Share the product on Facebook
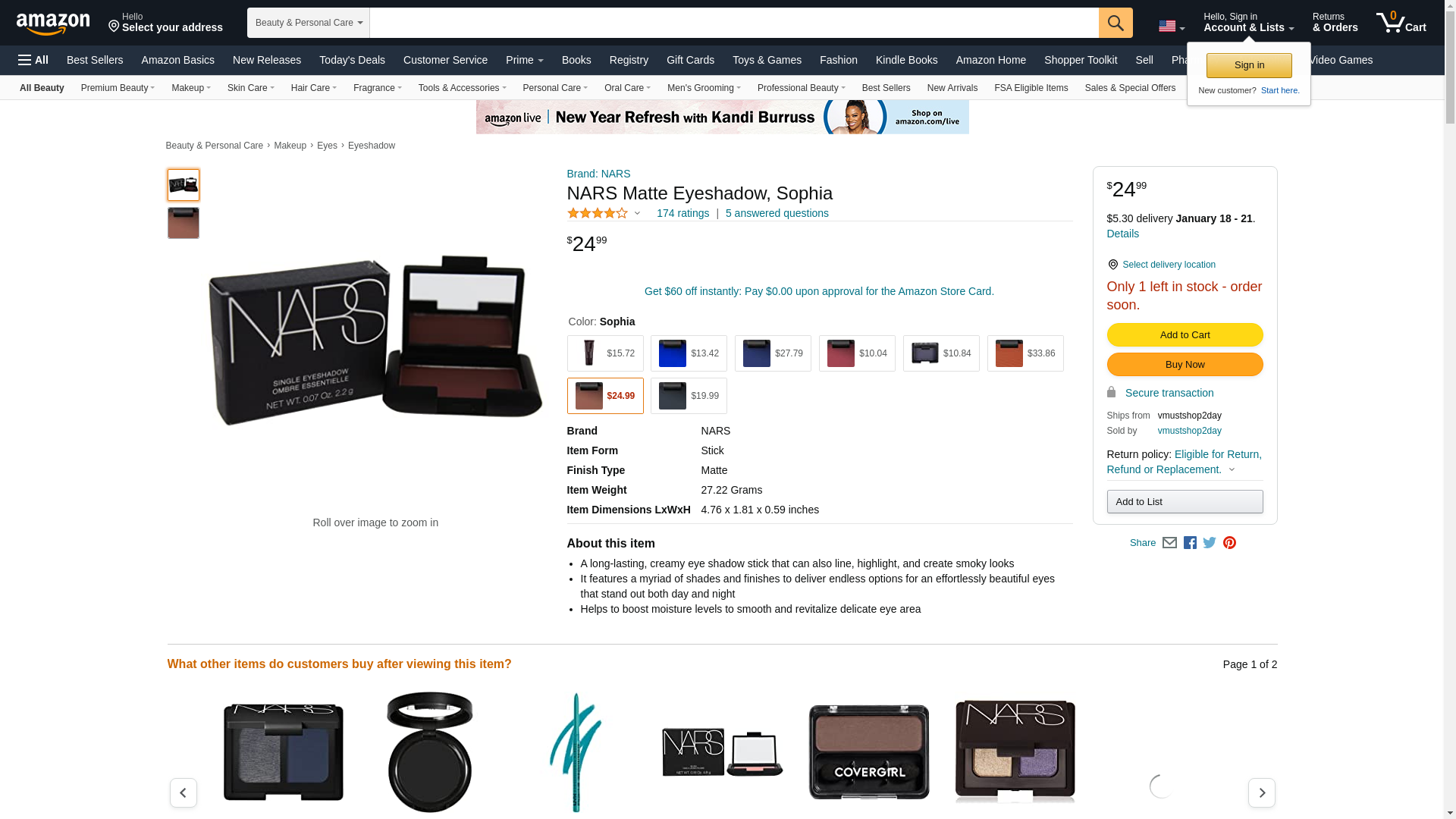This screenshot has width=1456, height=819. tap(1190, 543)
